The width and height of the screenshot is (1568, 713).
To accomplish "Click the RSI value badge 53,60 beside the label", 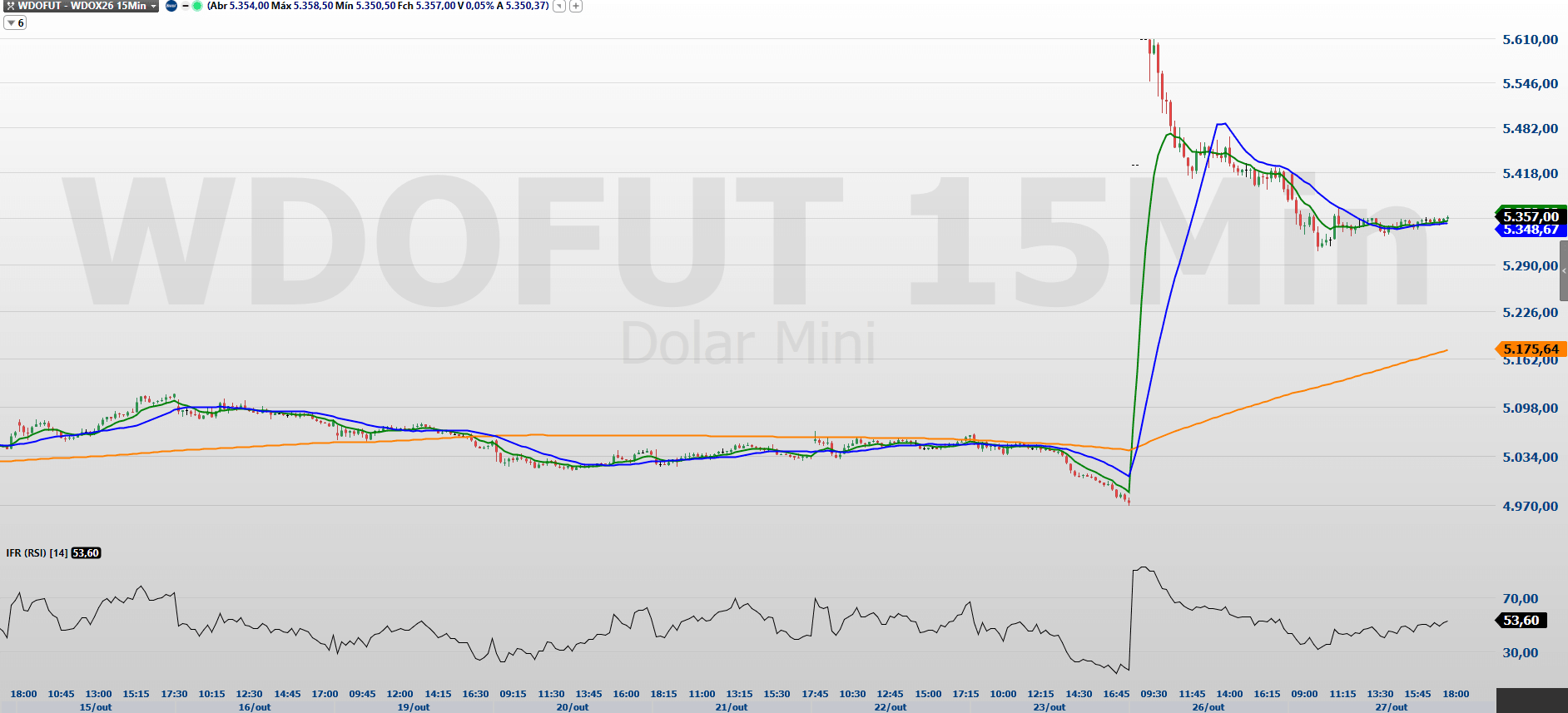I will point(86,552).
